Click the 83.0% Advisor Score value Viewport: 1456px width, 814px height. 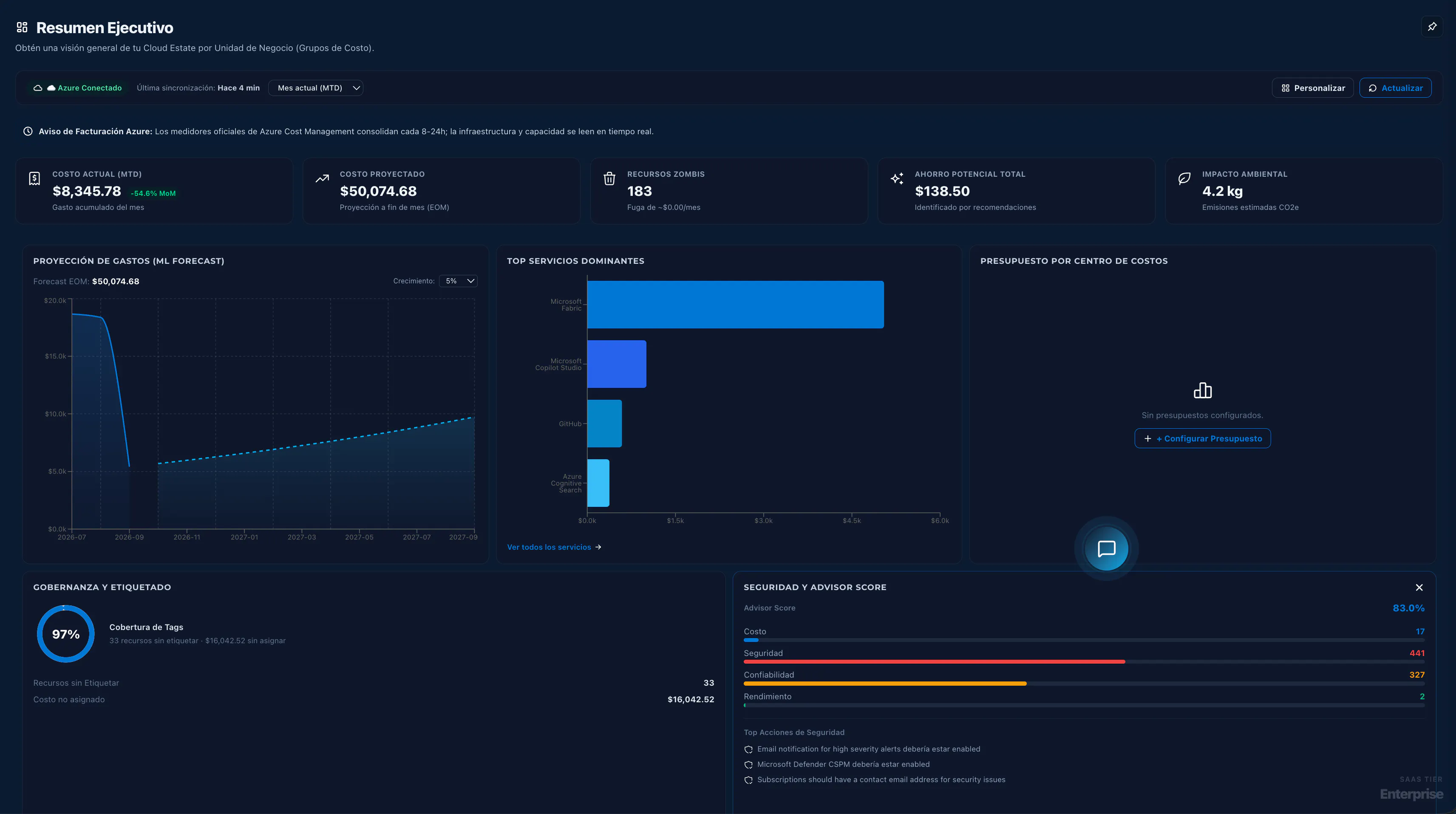pos(1408,608)
